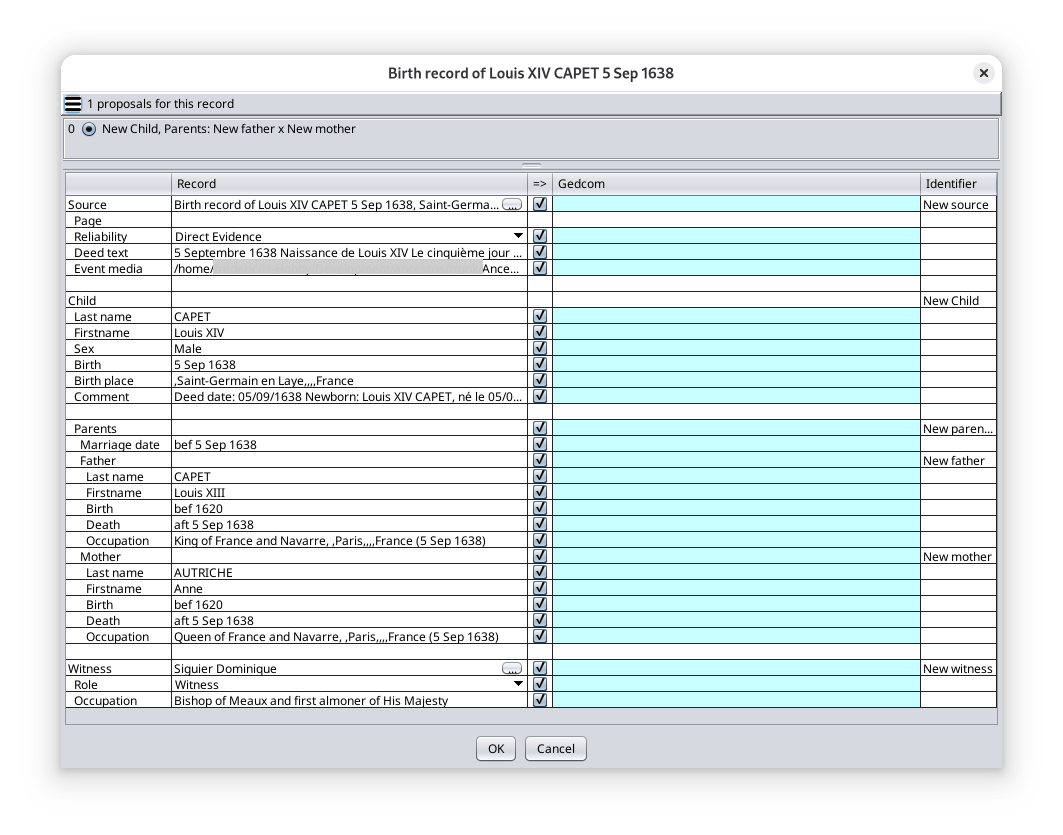Expand the Role Witness dropdown
1063x835 pixels.
tap(518, 684)
